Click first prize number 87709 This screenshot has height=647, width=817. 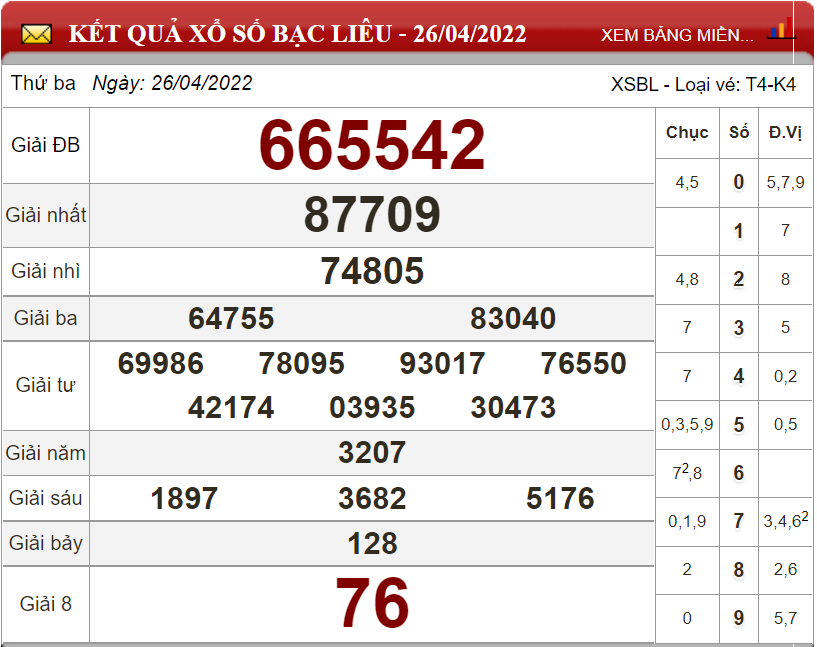372,215
